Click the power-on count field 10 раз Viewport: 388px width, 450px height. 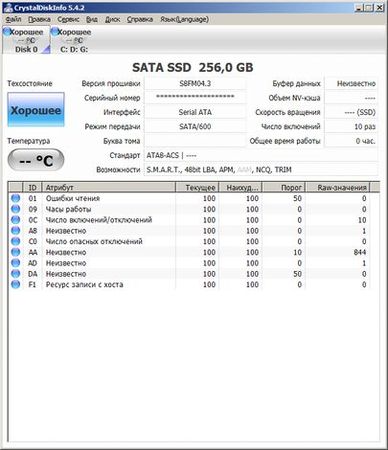click(351, 126)
